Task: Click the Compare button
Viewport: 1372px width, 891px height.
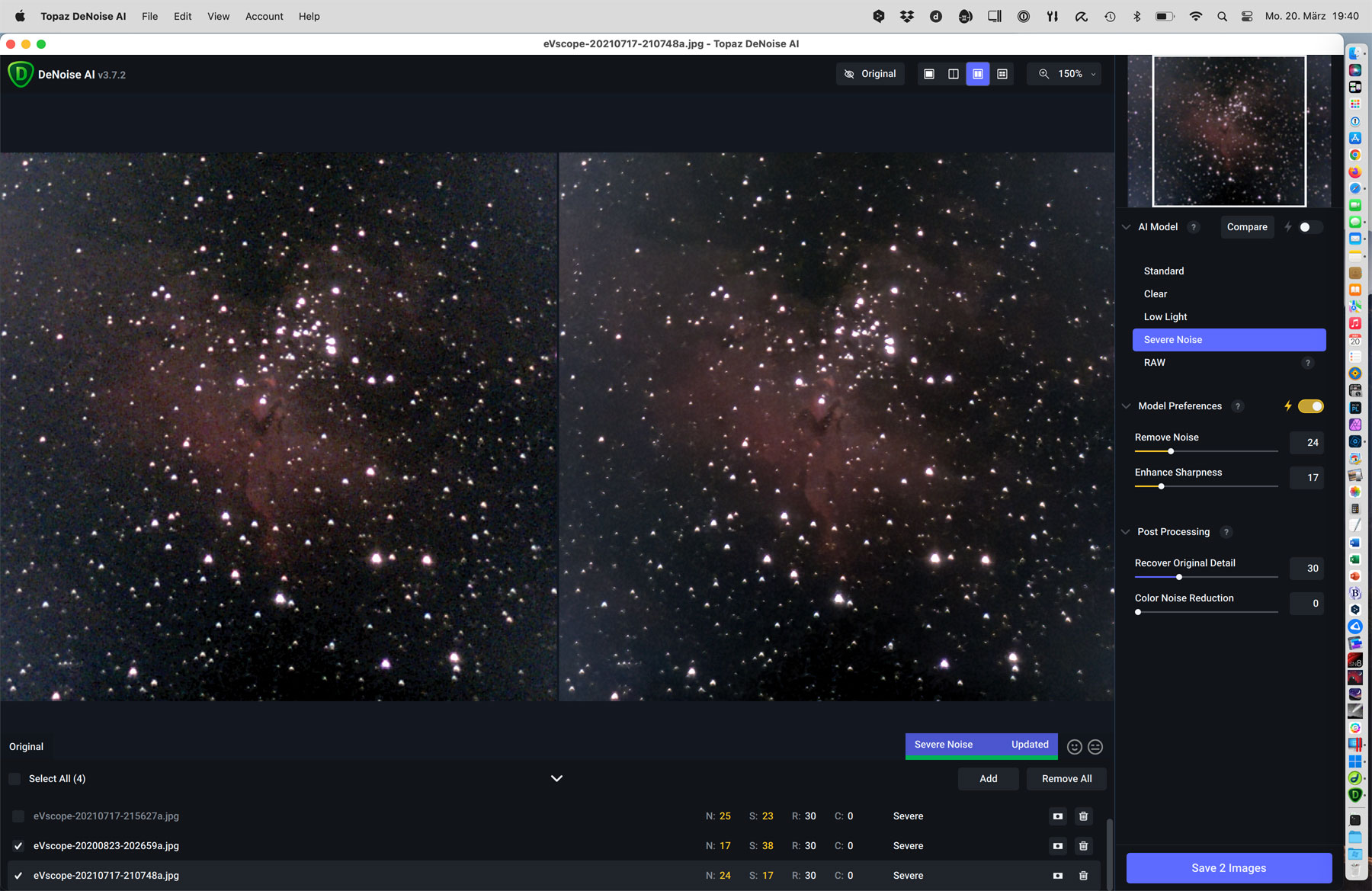Action: coord(1247,227)
